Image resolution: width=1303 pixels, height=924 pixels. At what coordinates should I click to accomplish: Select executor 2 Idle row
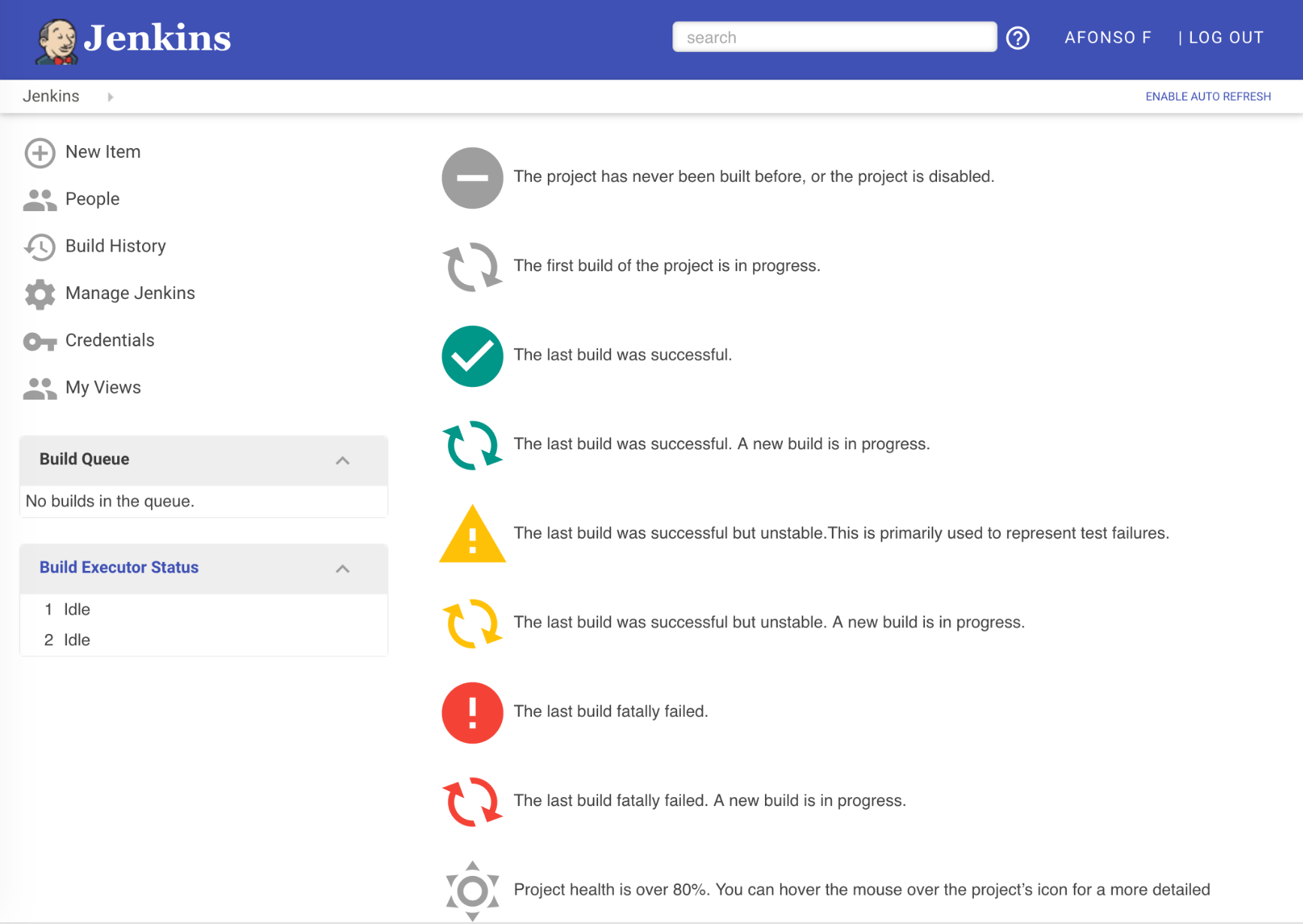(204, 640)
